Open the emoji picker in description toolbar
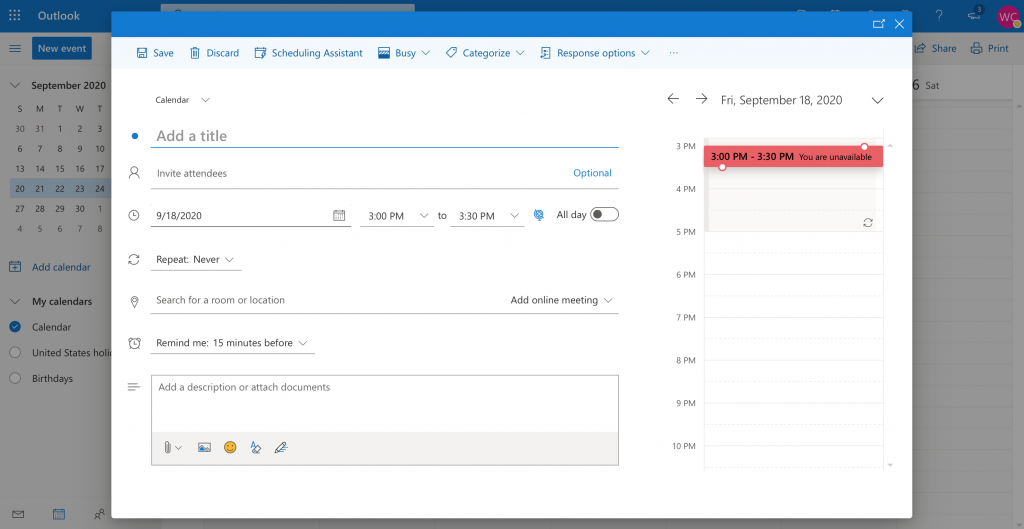Screen dimensions: 1024x529 (x=230, y=448)
